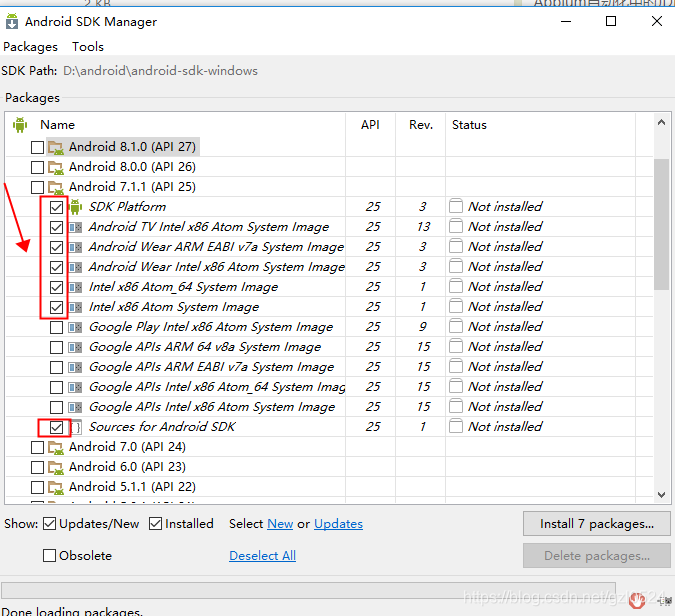The width and height of the screenshot is (675, 616).
Task: Click the status icon in the Android TV Intel row
Action: [456, 226]
